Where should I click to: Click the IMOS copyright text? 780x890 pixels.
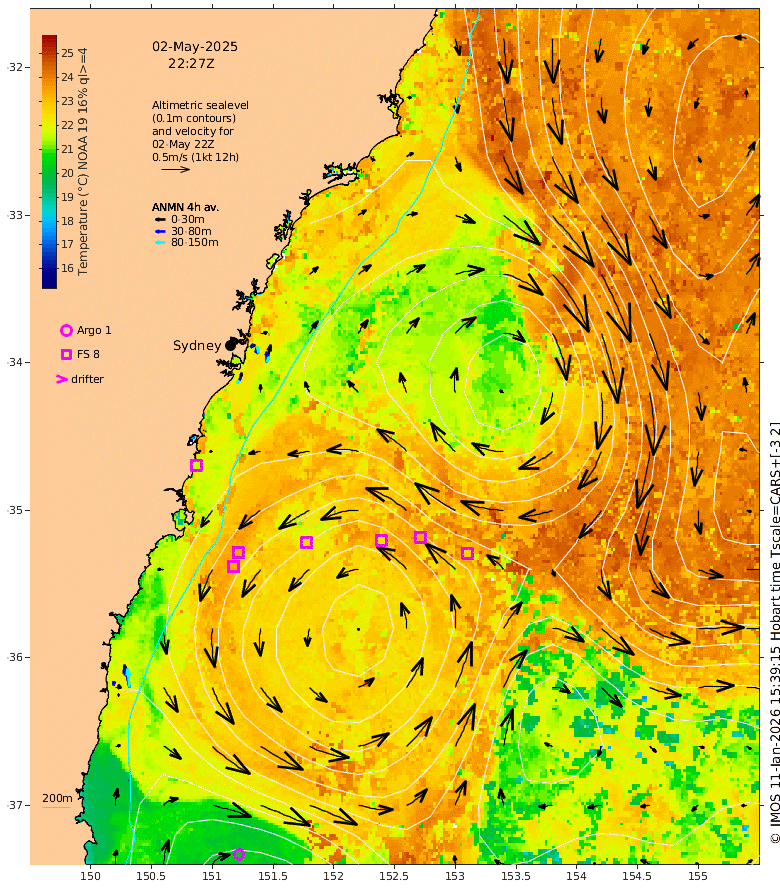(x=775, y=632)
